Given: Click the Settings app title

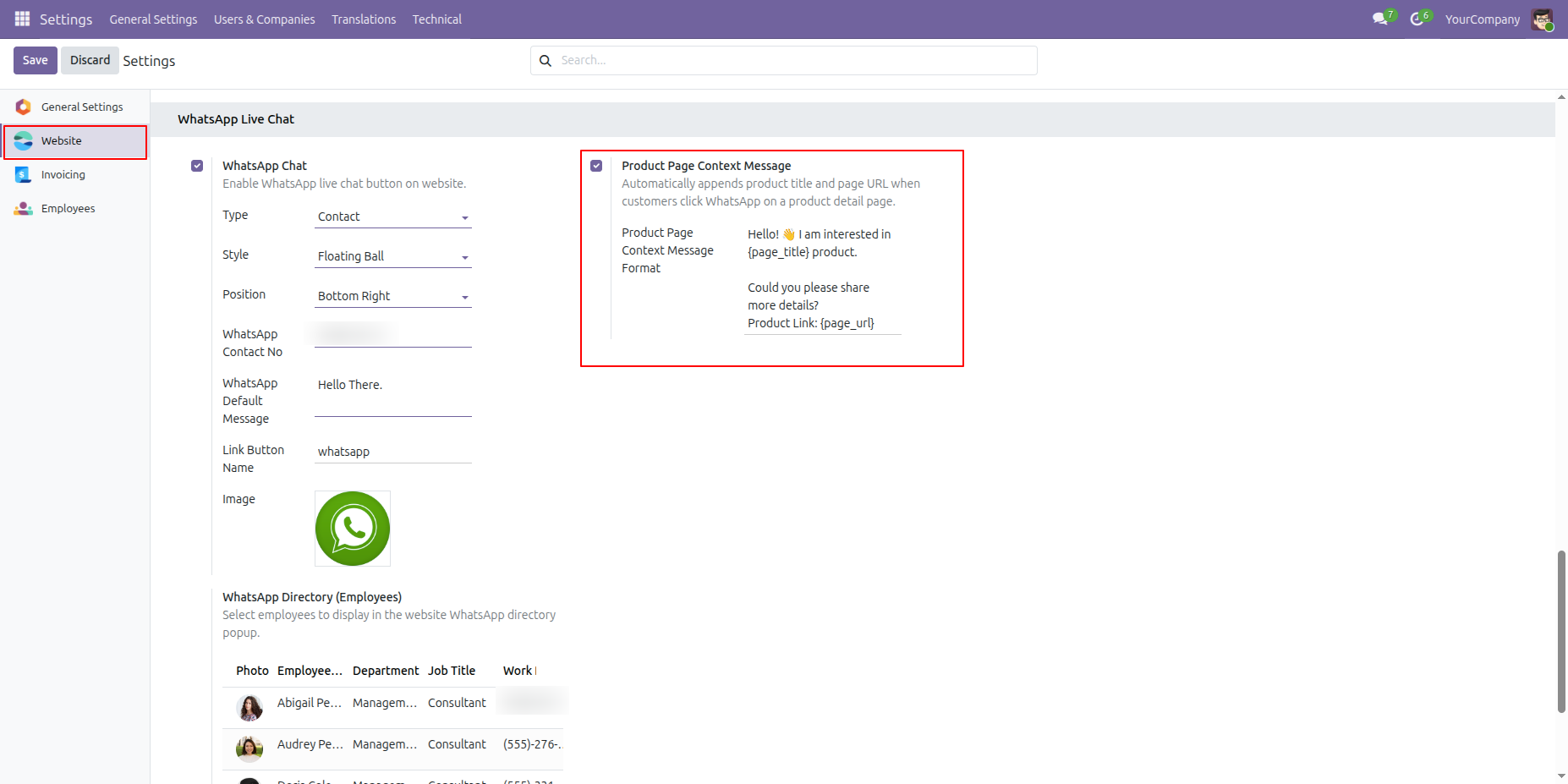Looking at the screenshot, I should point(66,19).
